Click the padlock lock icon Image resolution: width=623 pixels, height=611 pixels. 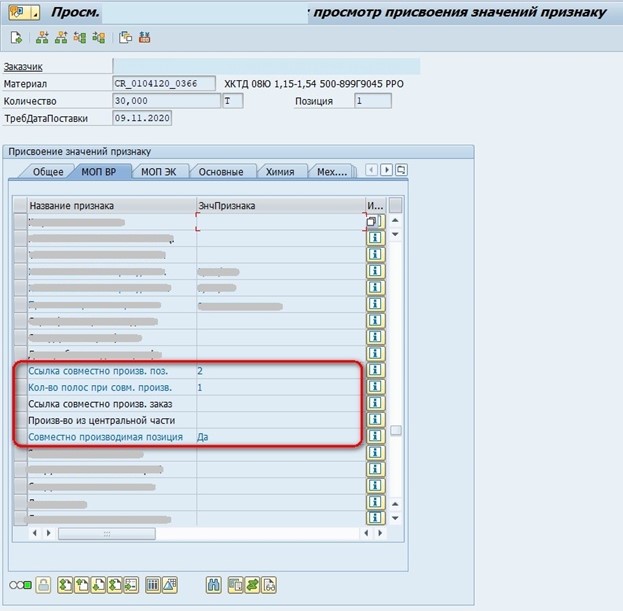[x=43, y=585]
